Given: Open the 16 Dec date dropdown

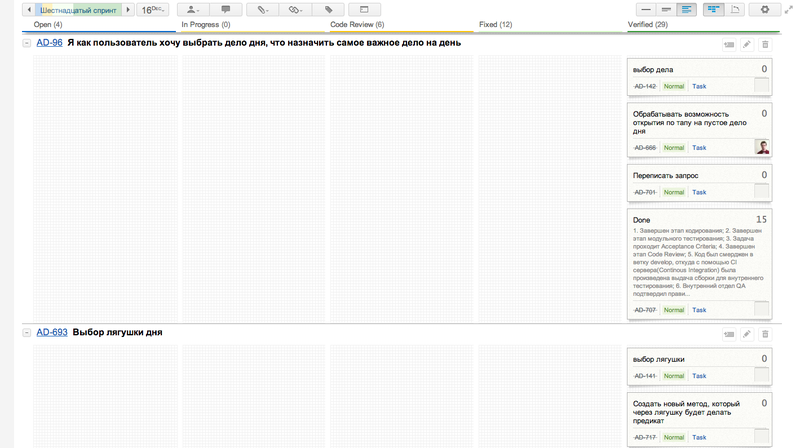Looking at the screenshot, I should tap(153, 10).
